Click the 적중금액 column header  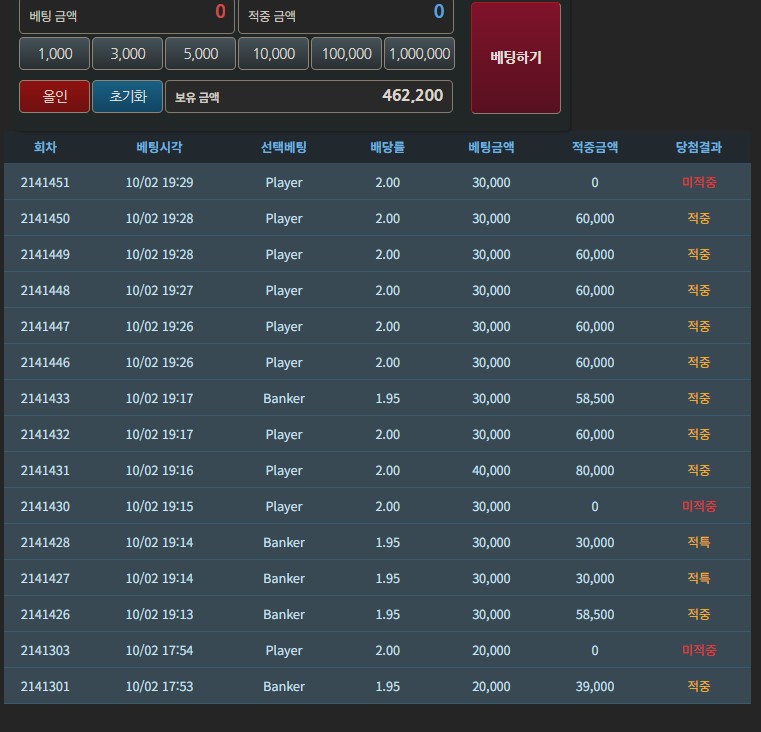tap(595, 147)
